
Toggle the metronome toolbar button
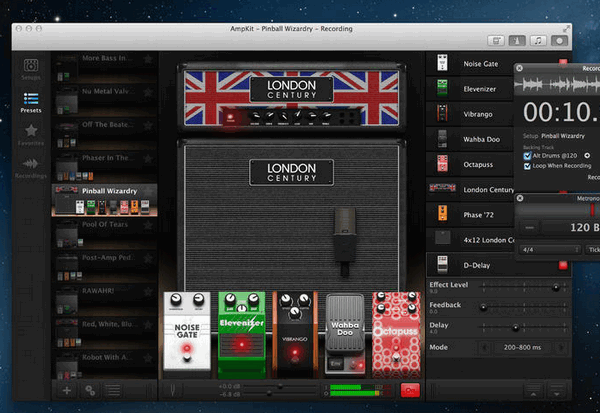(x=517, y=41)
